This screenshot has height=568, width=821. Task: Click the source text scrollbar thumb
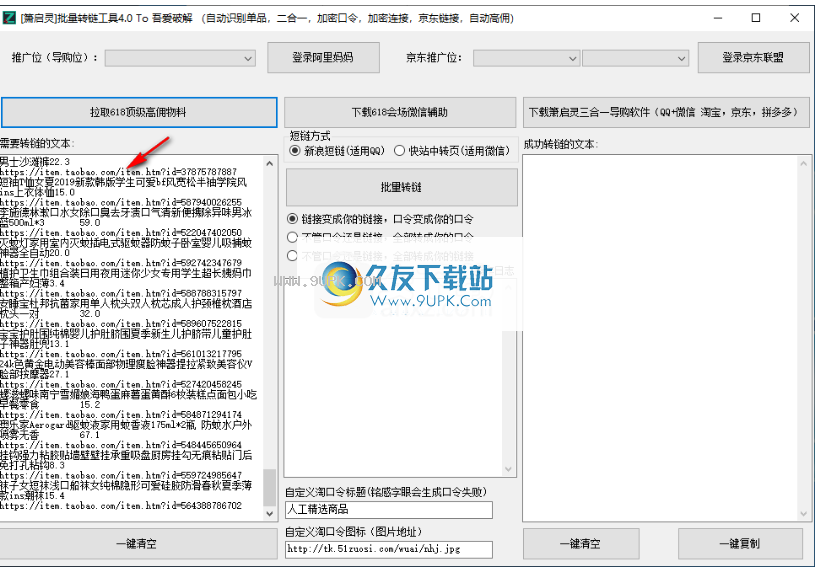pos(270,487)
